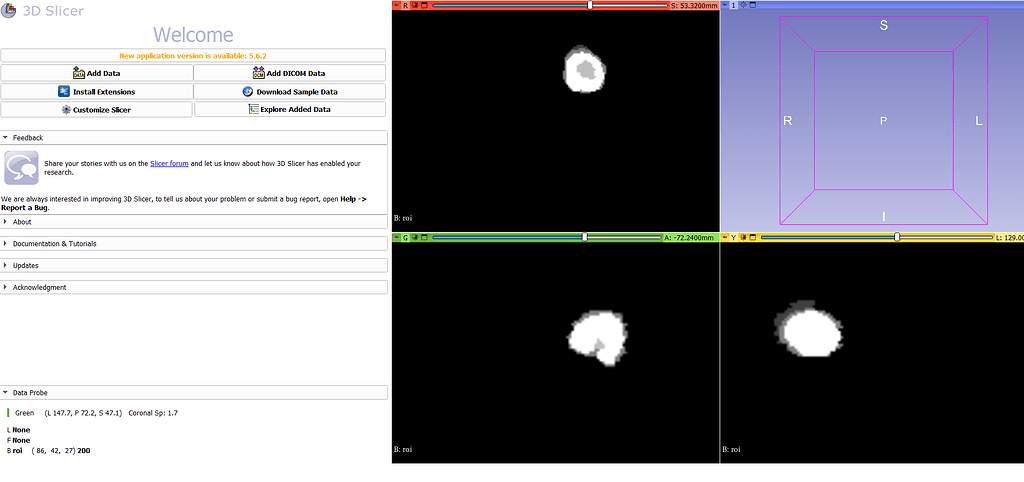Click the Yellow slice offset slider handle
This screenshot has height=482, width=1024.
coord(897,237)
